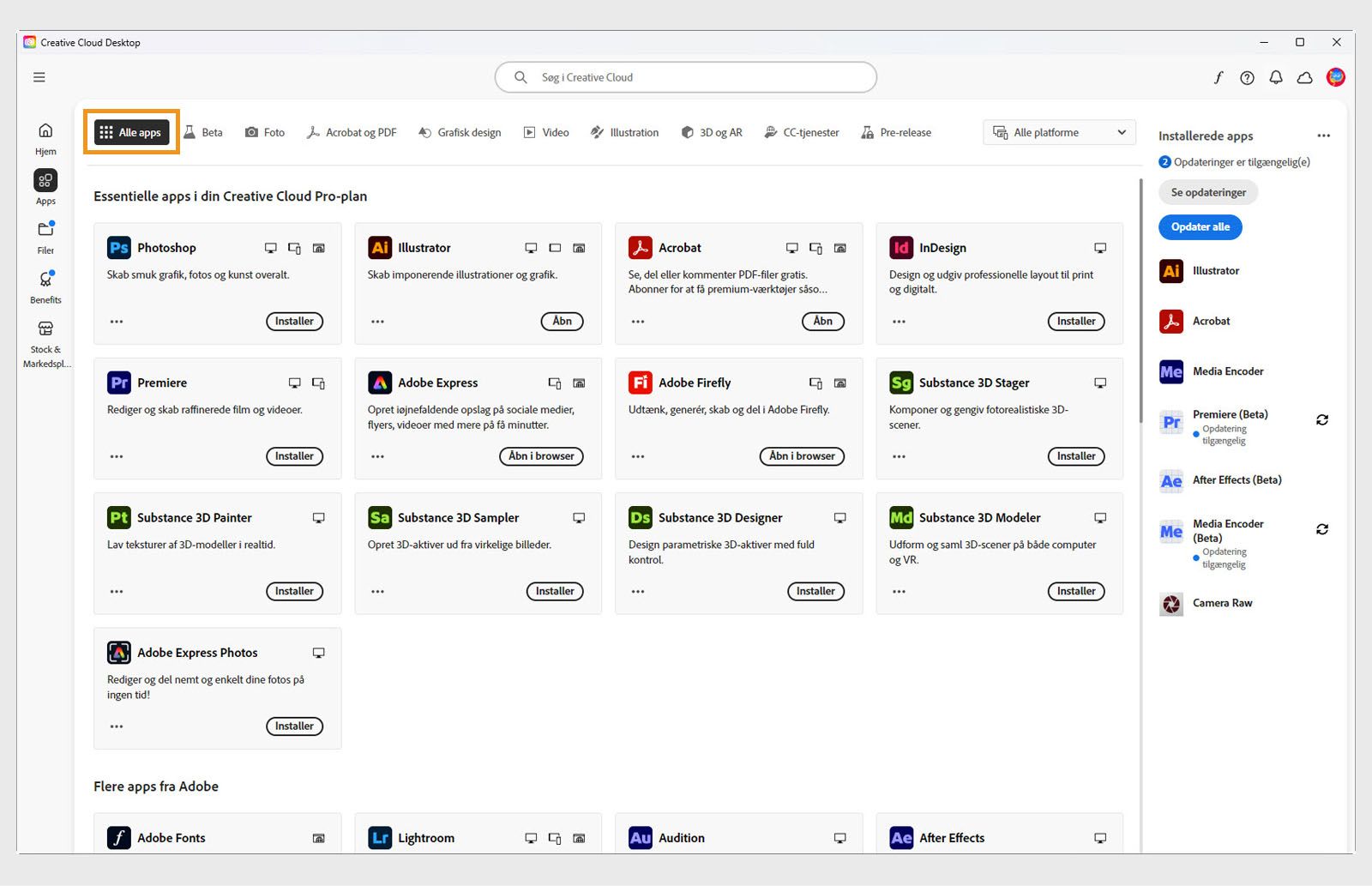The height and width of the screenshot is (886, 1372).
Task: Open the Alle platforme dropdown
Action: tap(1058, 132)
